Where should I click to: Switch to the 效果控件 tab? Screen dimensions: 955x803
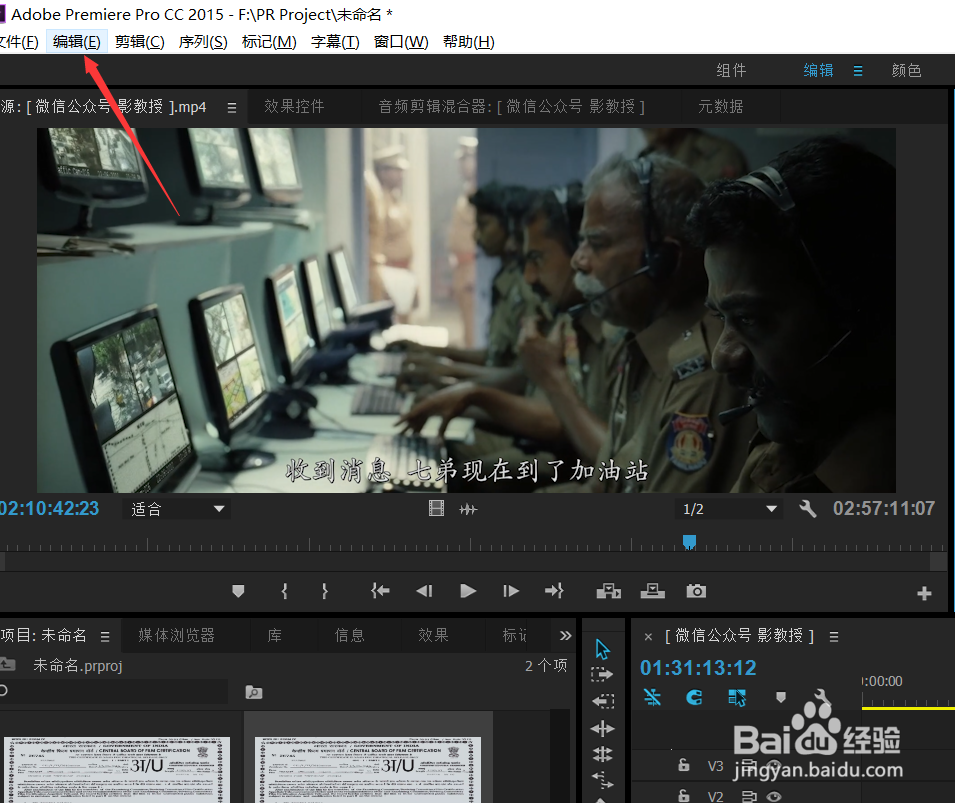294,107
